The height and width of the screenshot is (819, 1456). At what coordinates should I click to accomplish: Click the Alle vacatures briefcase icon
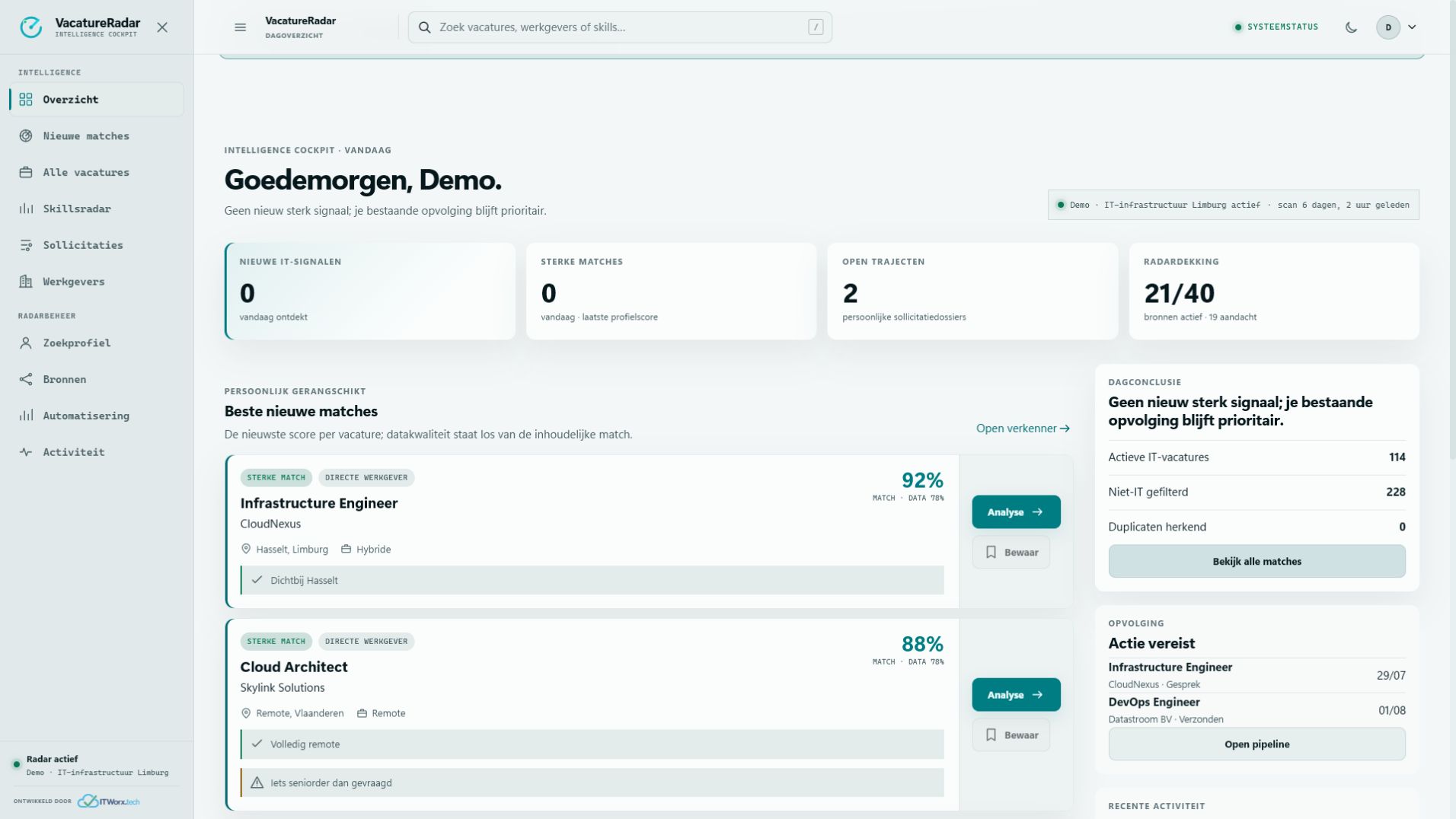[x=26, y=173]
